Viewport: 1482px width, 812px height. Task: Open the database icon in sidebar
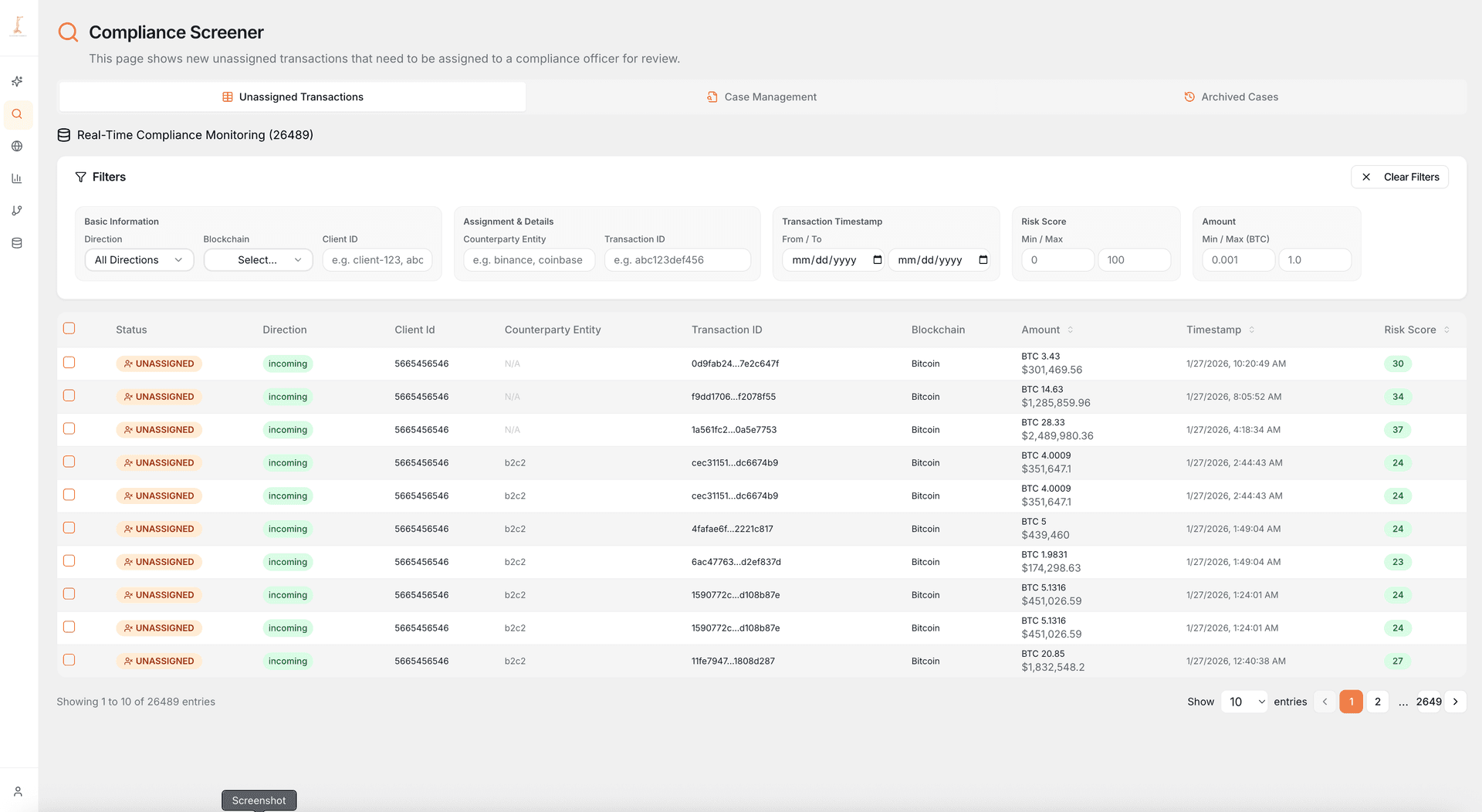(17, 242)
